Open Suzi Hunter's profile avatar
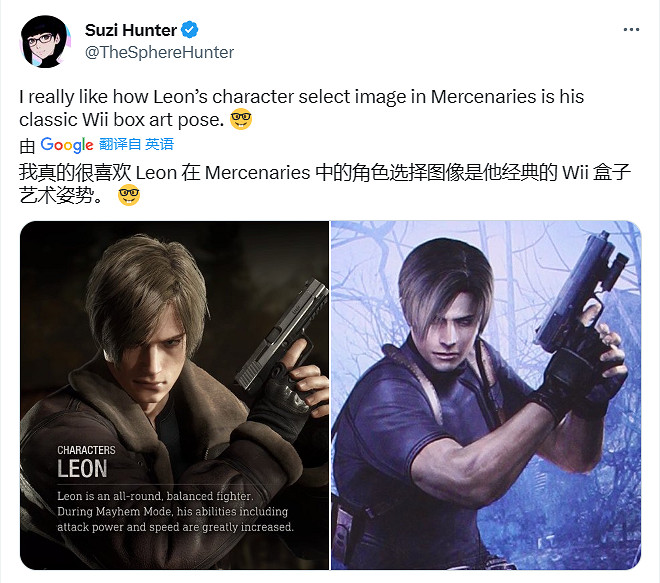Image resolution: width=660 pixels, height=583 pixels. coord(45,41)
